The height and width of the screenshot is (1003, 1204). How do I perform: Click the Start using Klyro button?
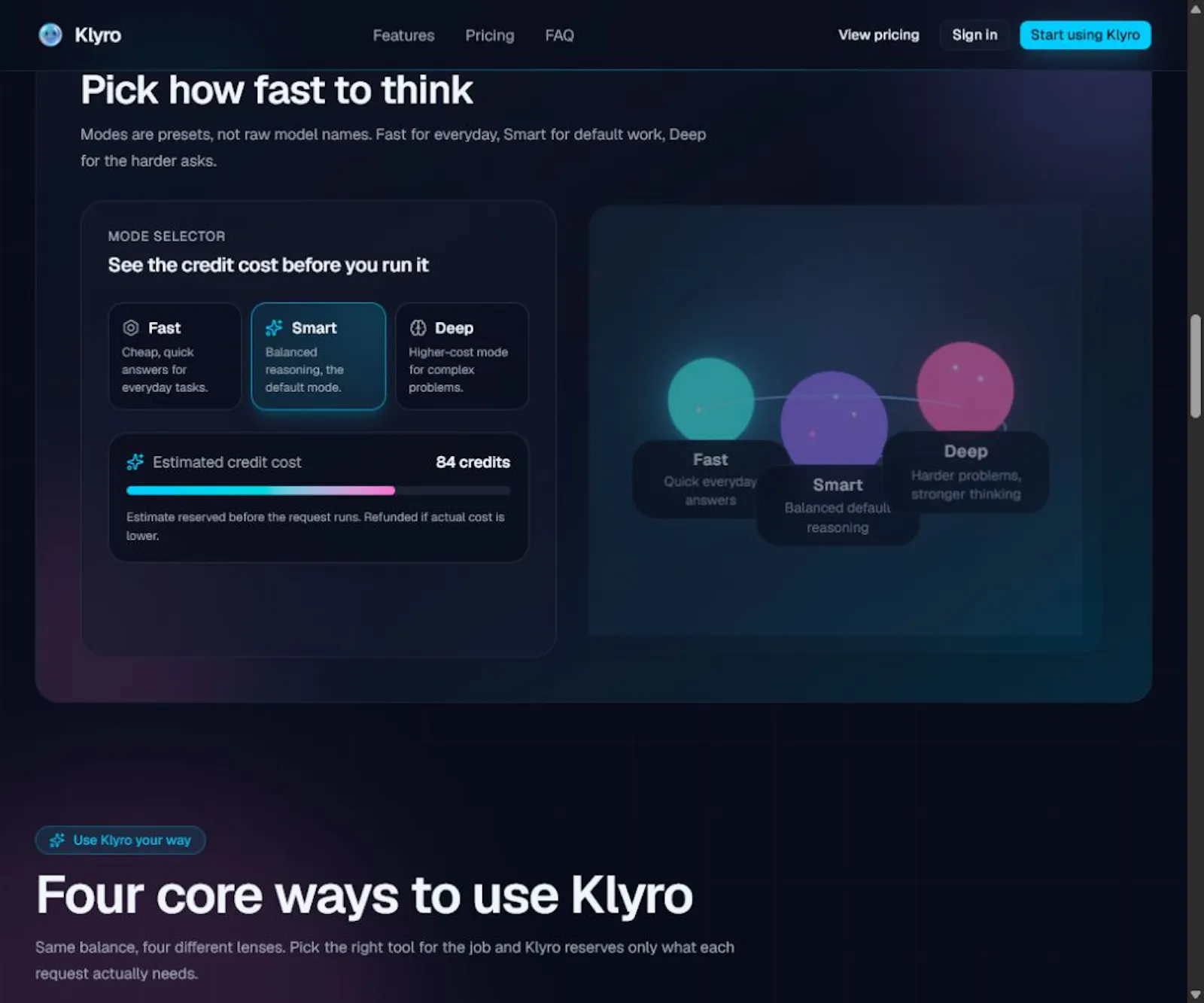1085,35
